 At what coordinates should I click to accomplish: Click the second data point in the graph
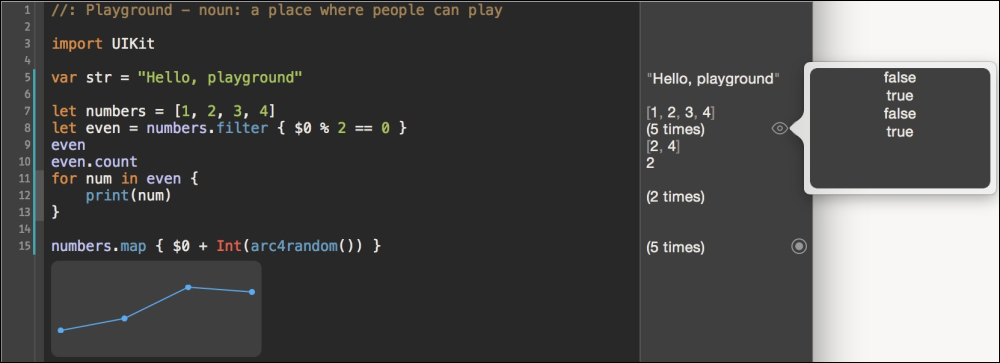click(x=124, y=318)
